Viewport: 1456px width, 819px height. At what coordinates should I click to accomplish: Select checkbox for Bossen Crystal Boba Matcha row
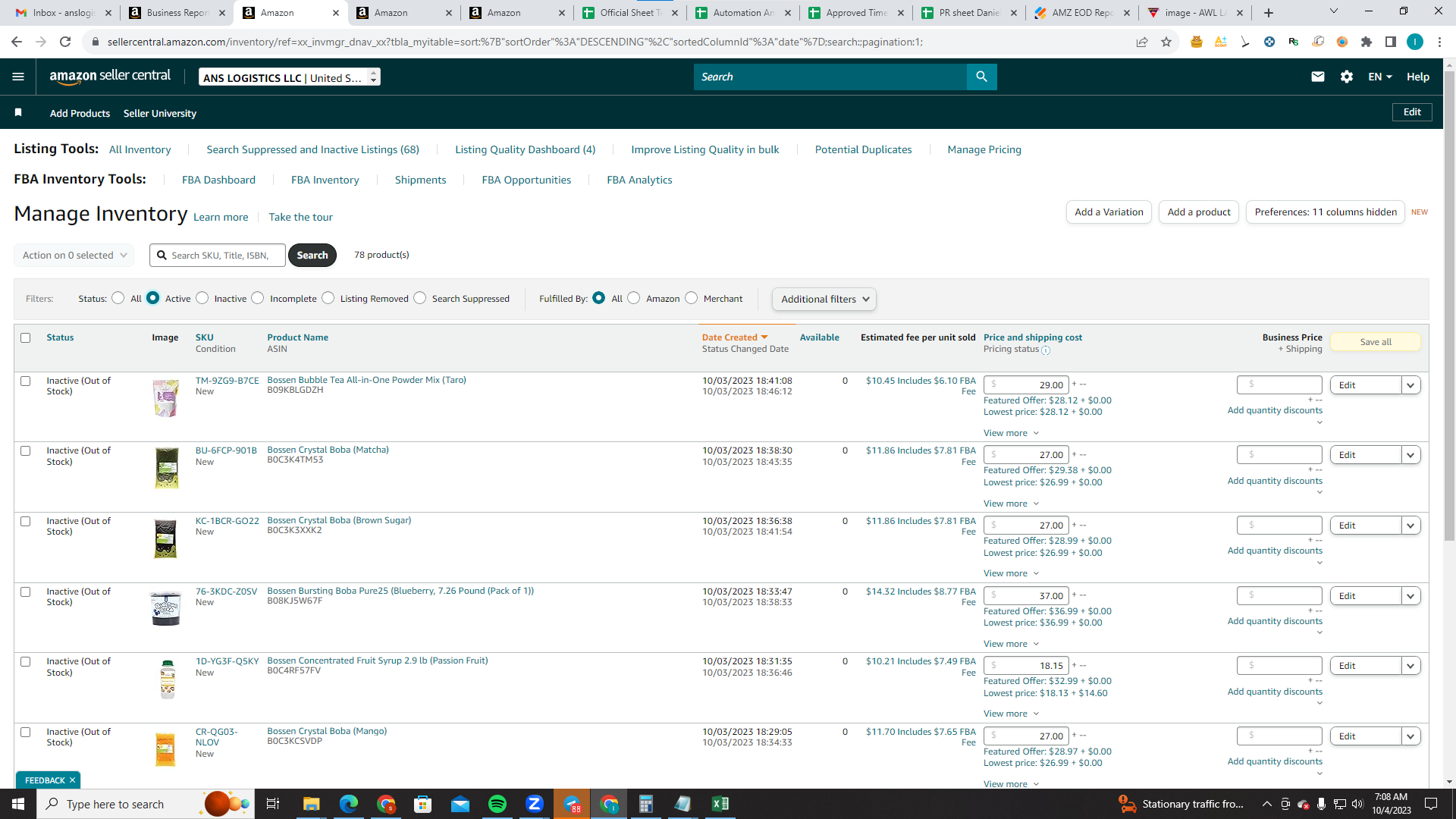26,451
